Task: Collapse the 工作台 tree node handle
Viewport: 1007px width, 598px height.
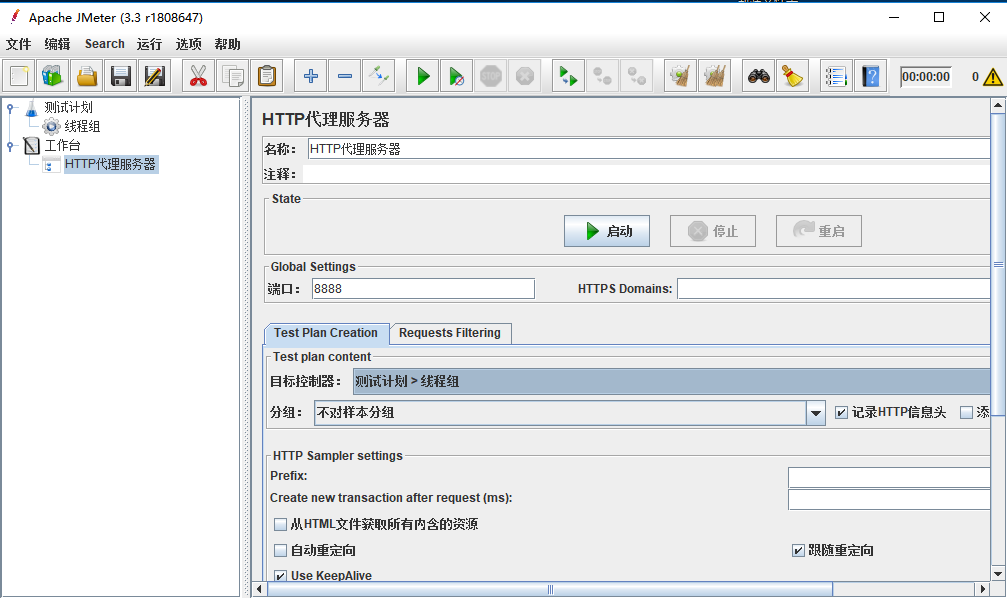Action: click(x=10, y=146)
